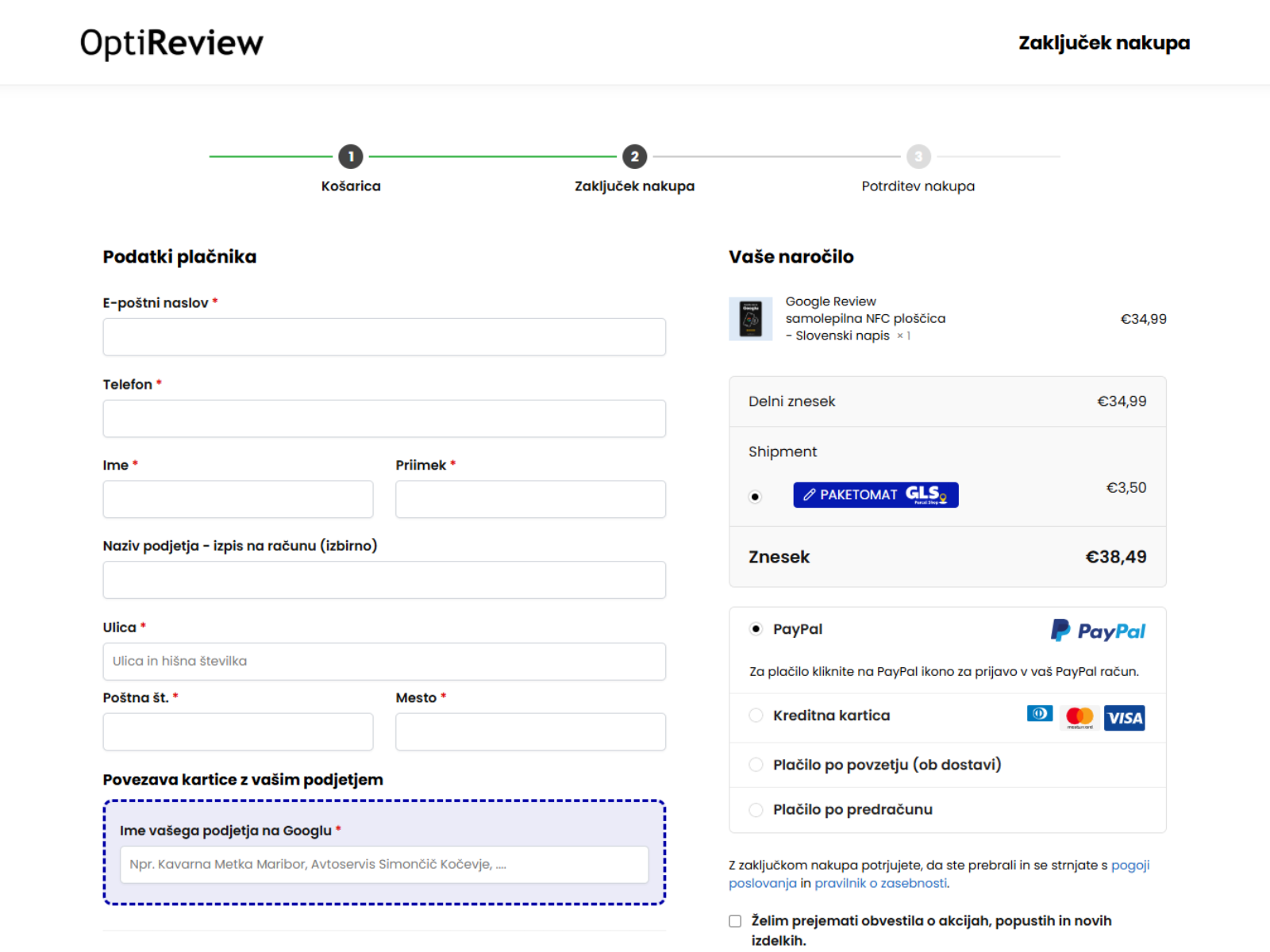Viewport: 1270px width, 952px height.
Task: Select the Paketomat GLS shipping radio
Action: pos(756,497)
